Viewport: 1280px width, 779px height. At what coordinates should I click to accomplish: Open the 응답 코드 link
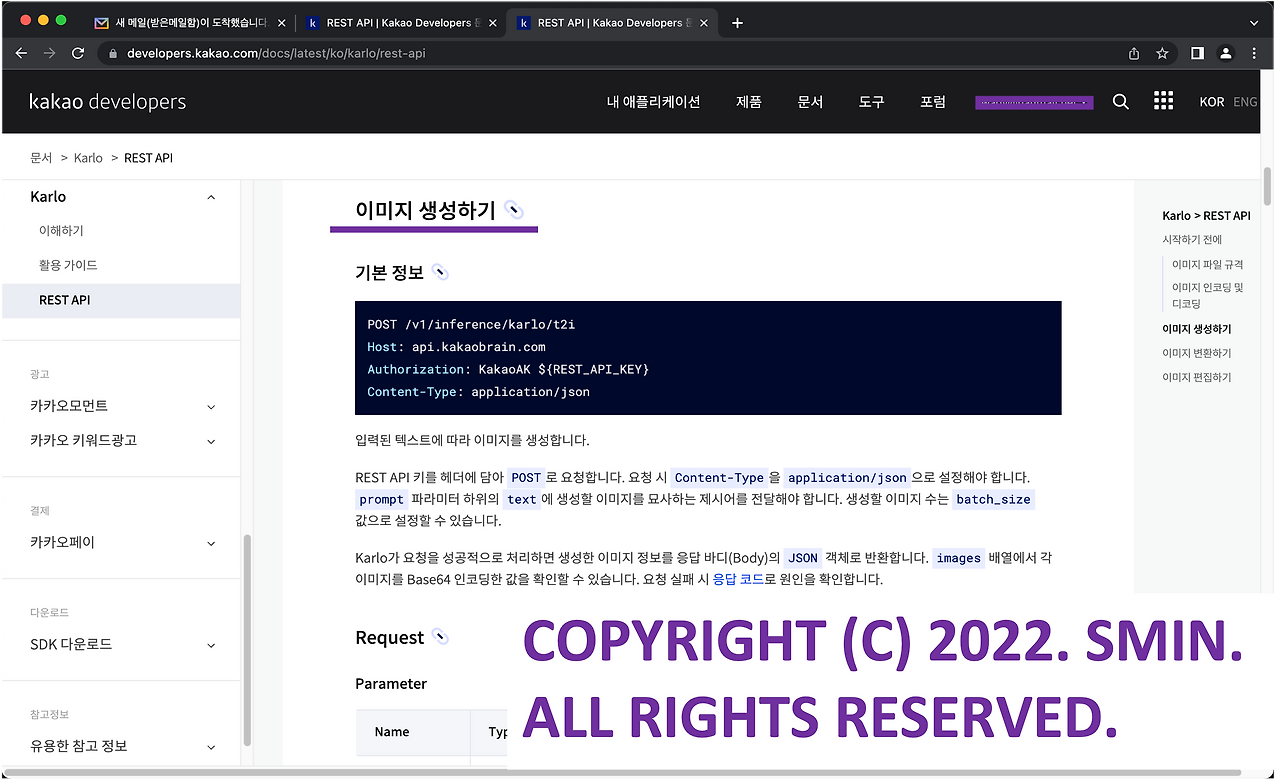pyautogui.click(x=738, y=579)
